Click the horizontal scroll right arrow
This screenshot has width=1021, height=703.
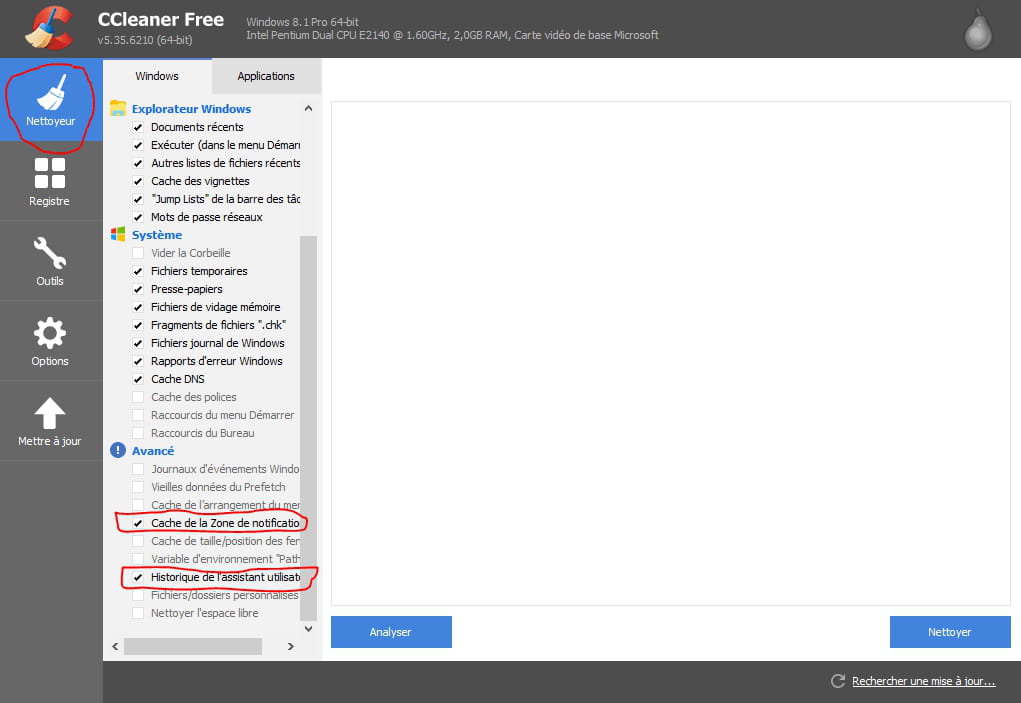click(290, 646)
